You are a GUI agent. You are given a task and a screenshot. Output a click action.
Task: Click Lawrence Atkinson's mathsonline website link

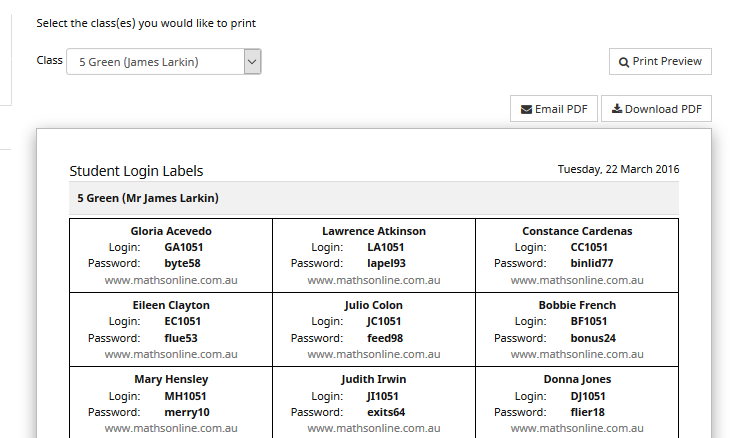374,280
